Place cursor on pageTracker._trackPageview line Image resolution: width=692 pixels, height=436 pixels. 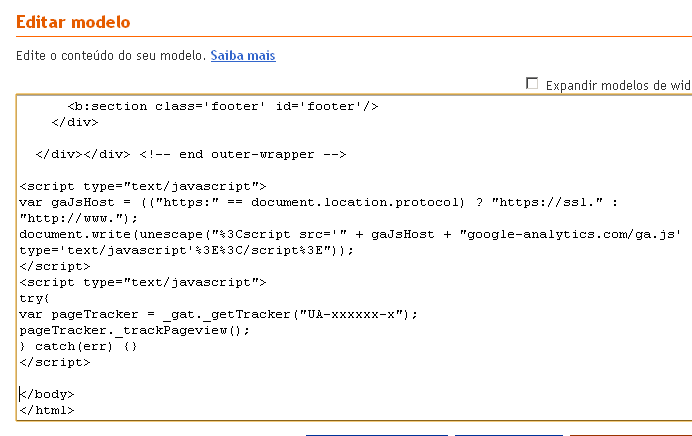[134, 331]
